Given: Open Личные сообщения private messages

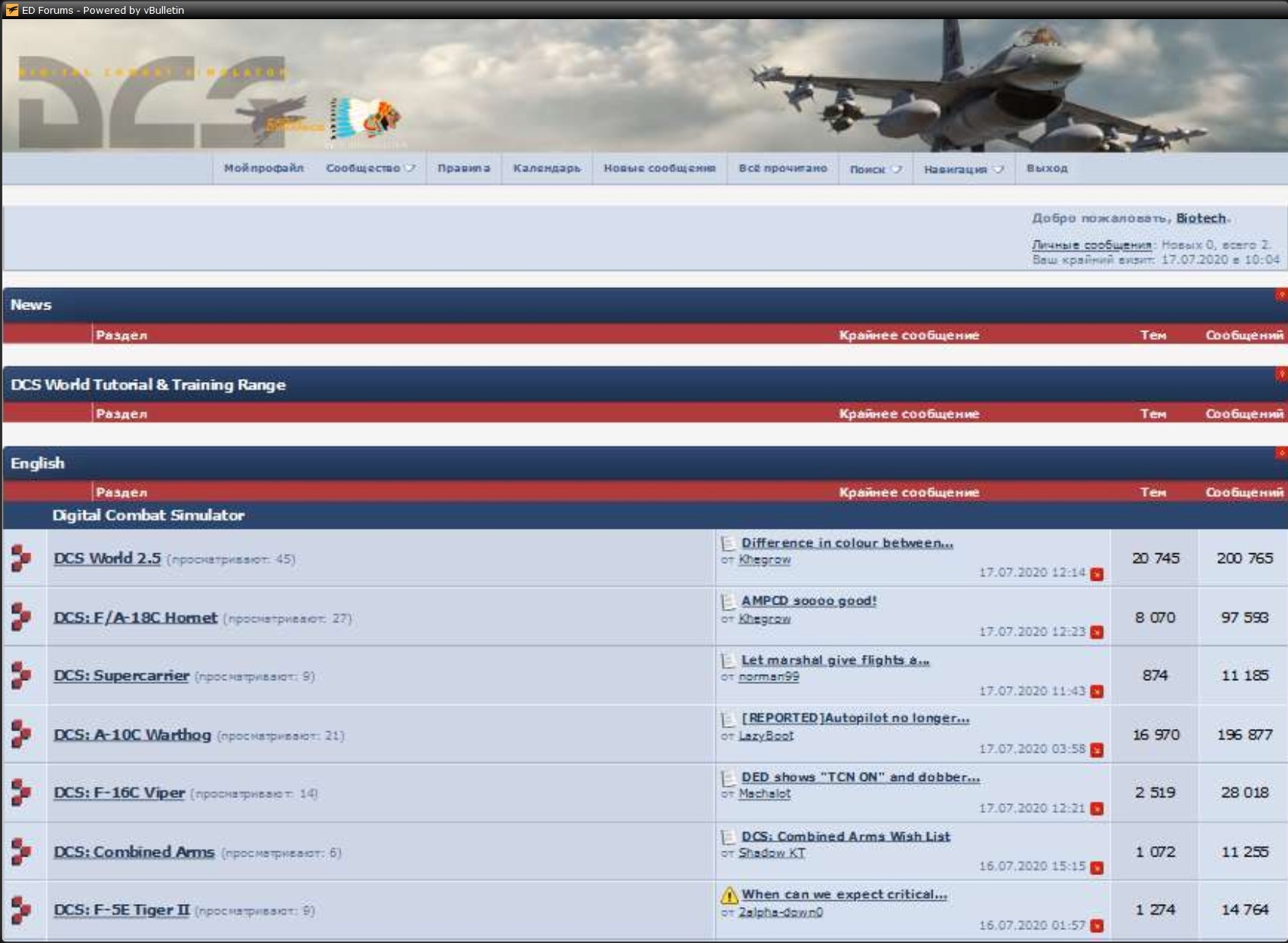Looking at the screenshot, I should pyautogui.click(x=1092, y=245).
